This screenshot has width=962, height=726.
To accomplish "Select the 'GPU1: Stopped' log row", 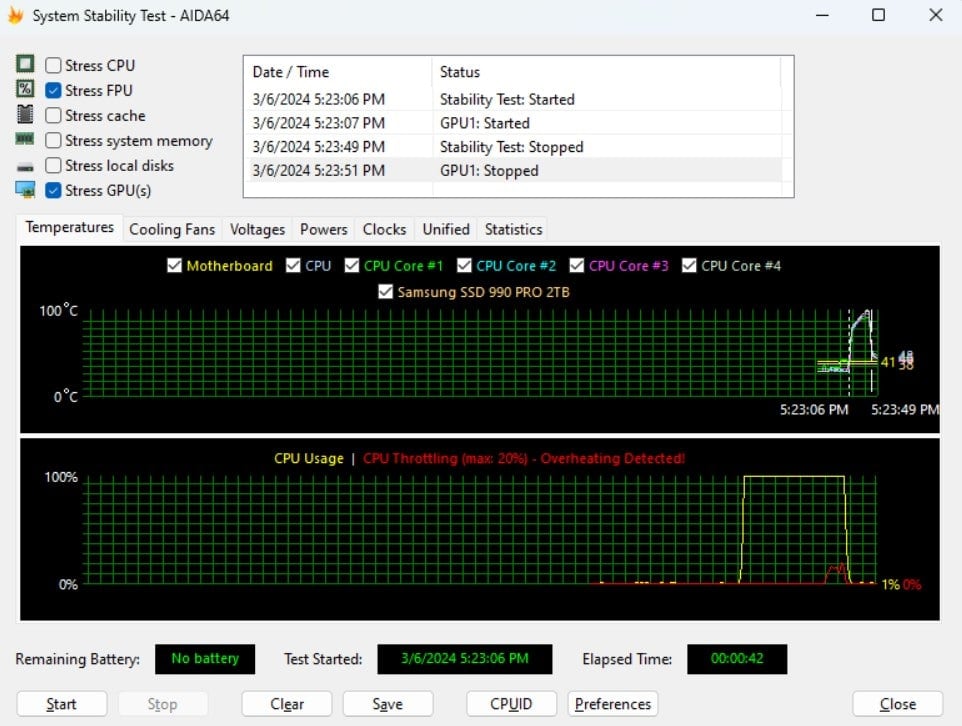I will 514,171.
